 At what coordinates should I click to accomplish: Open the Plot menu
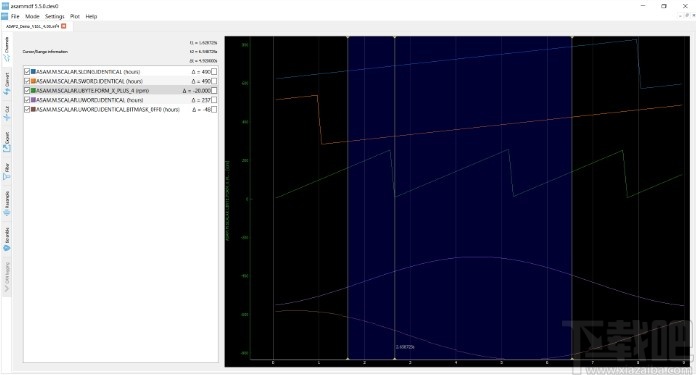coord(75,16)
